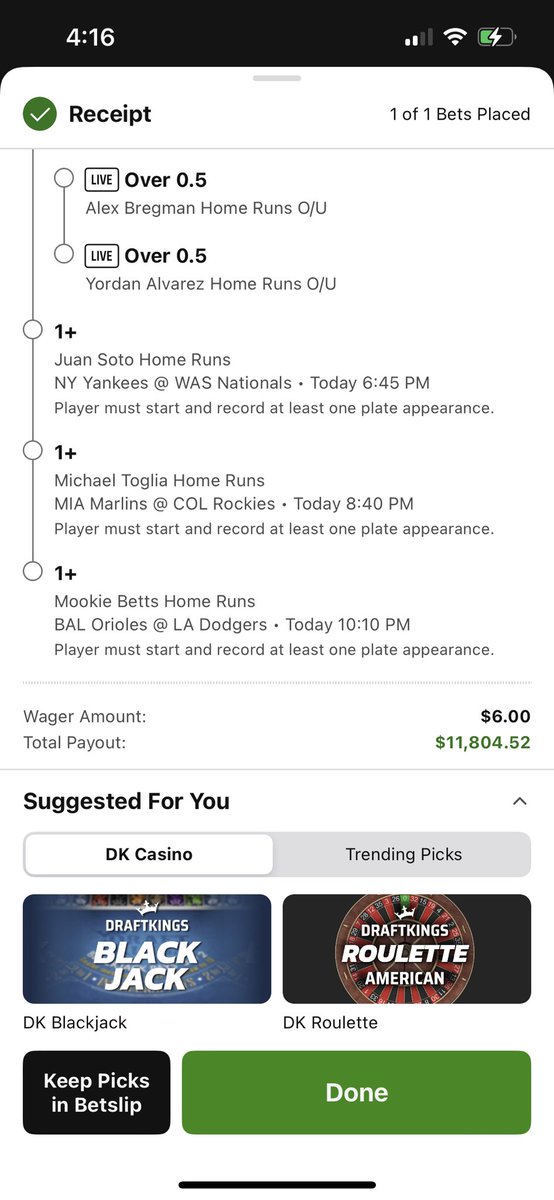The height and width of the screenshot is (1200, 554).
Task: Collapse the Suggested For You section chevron
Action: (x=519, y=801)
